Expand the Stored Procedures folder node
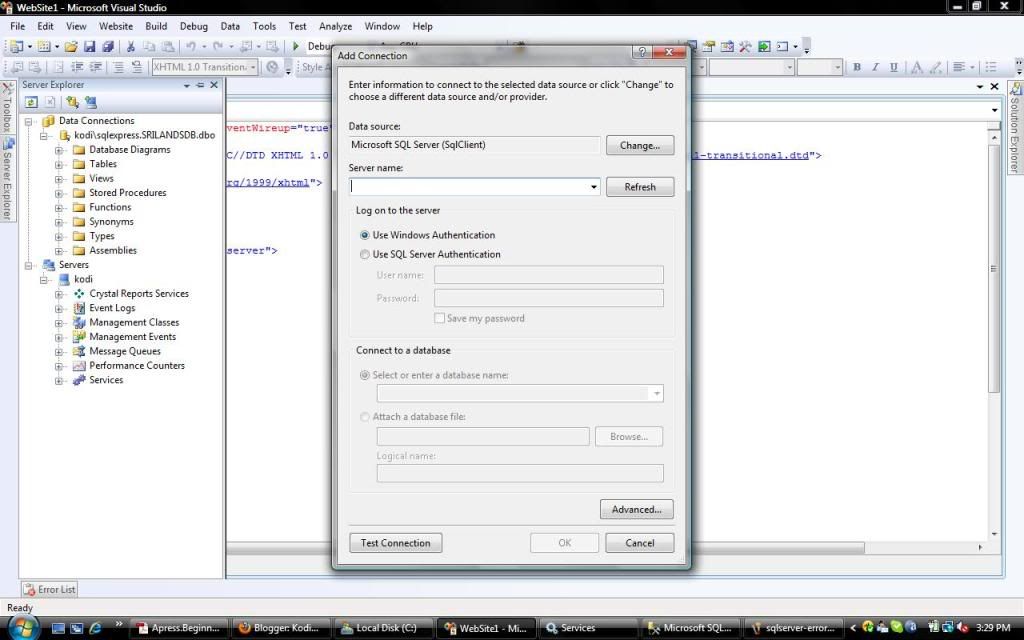The image size is (1024, 640). [x=59, y=193]
